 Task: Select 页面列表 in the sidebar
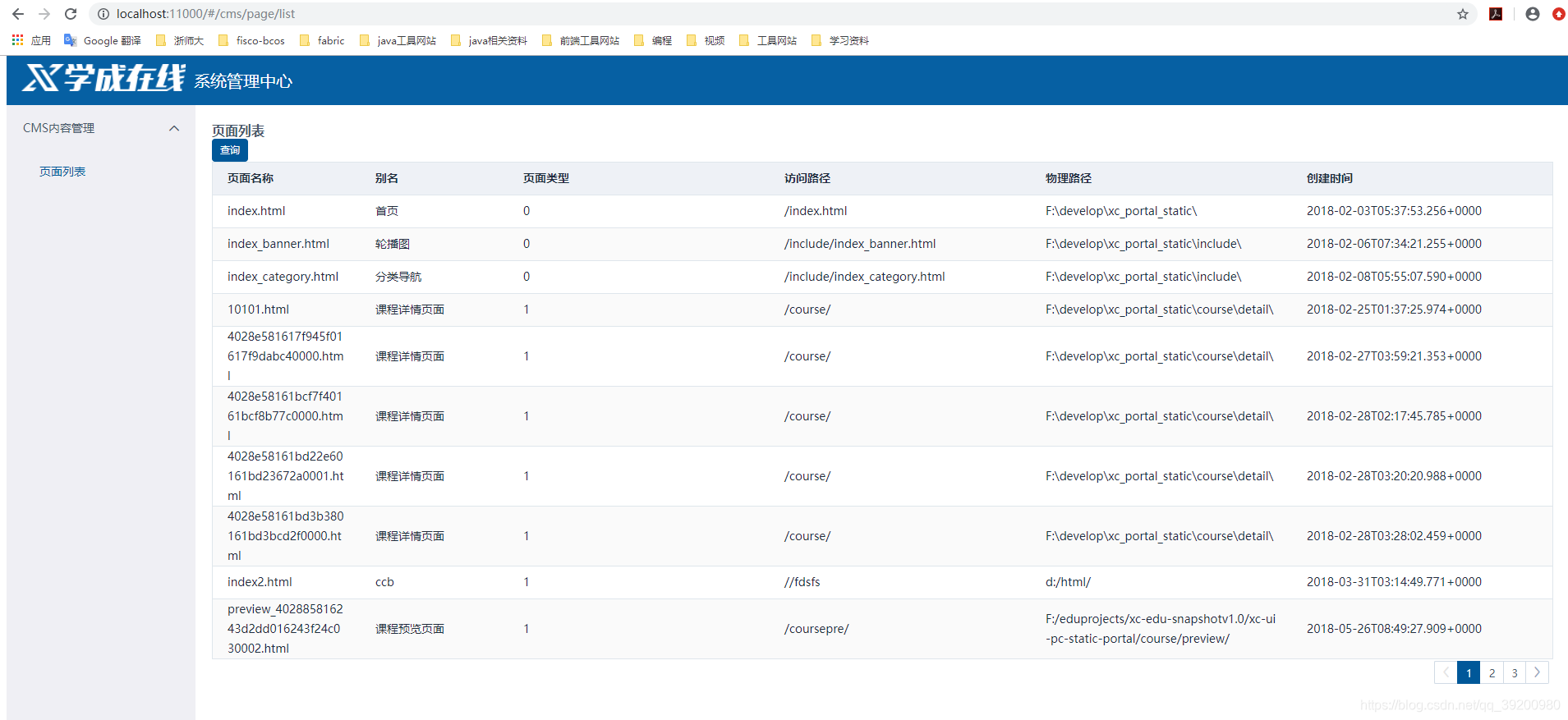coord(62,172)
